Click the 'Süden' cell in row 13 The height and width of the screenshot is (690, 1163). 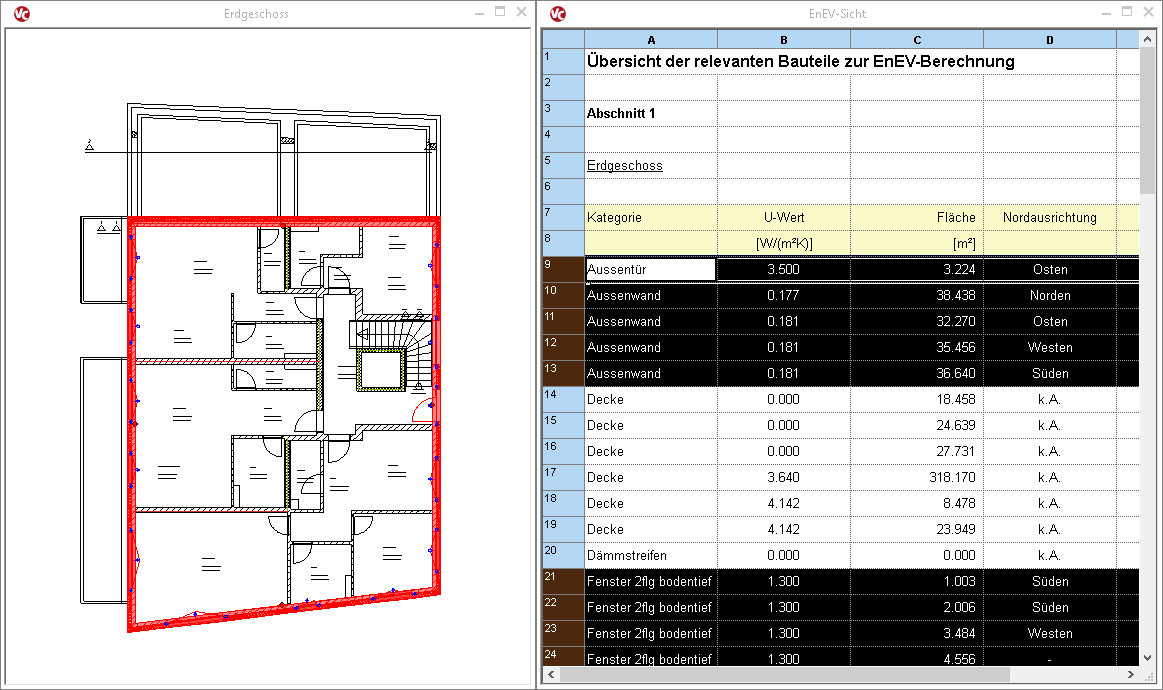1050,373
